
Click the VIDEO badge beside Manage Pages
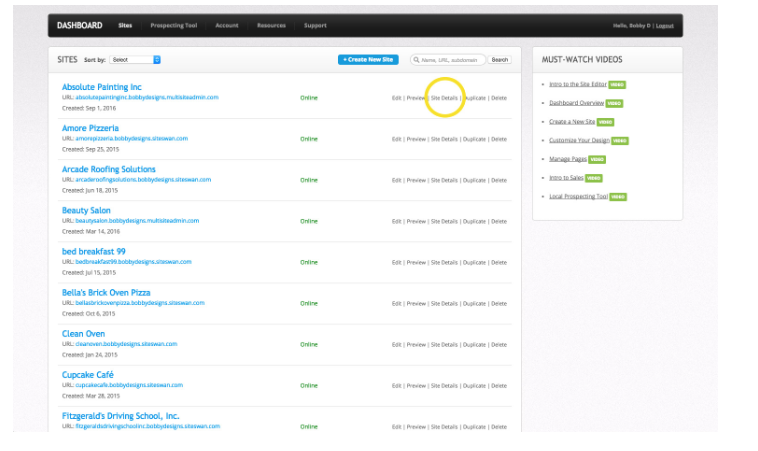point(597,160)
